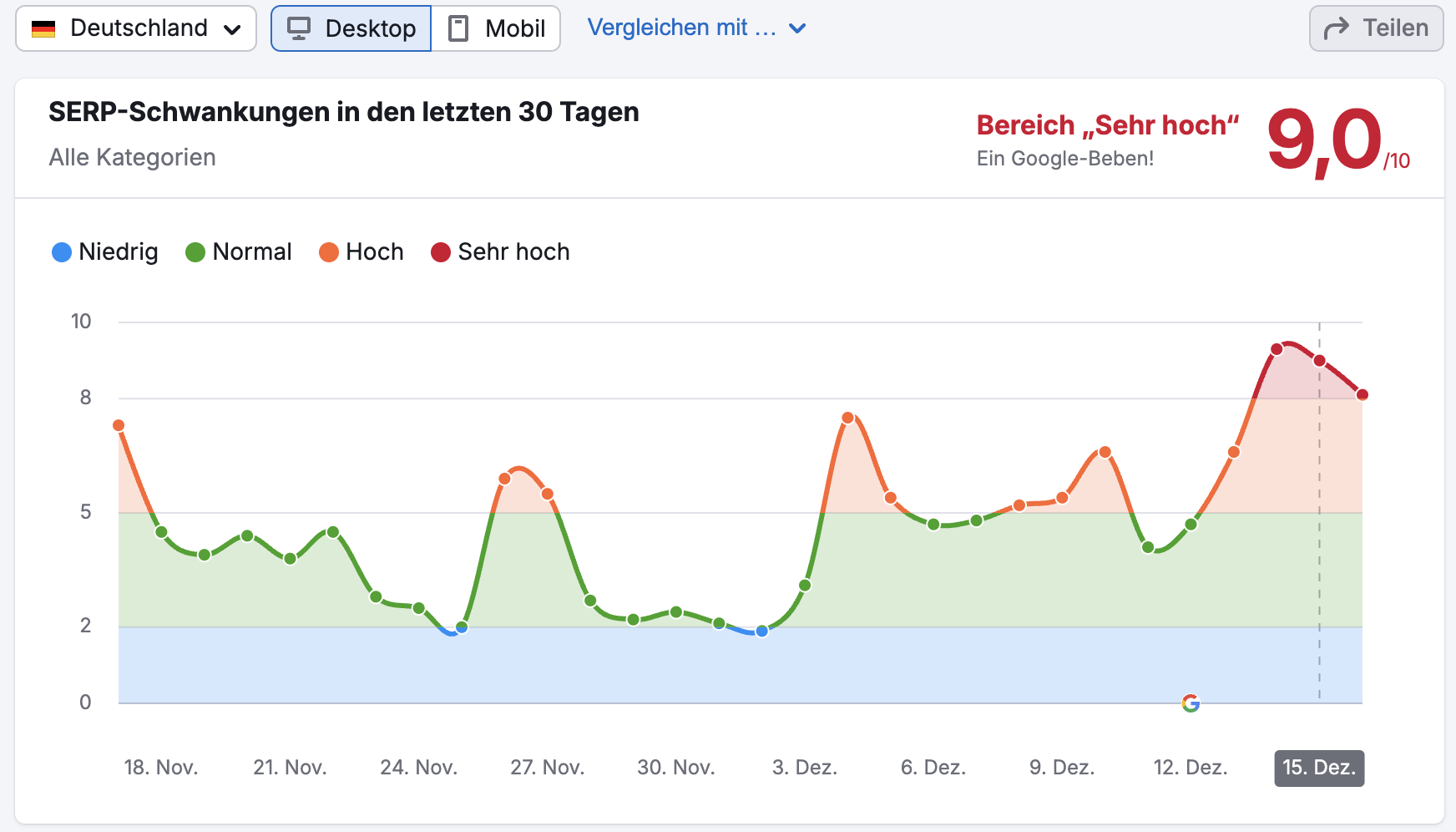Click the share arrow icon in Teilen
Screen dimensions: 1456x832
[1337, 28]
